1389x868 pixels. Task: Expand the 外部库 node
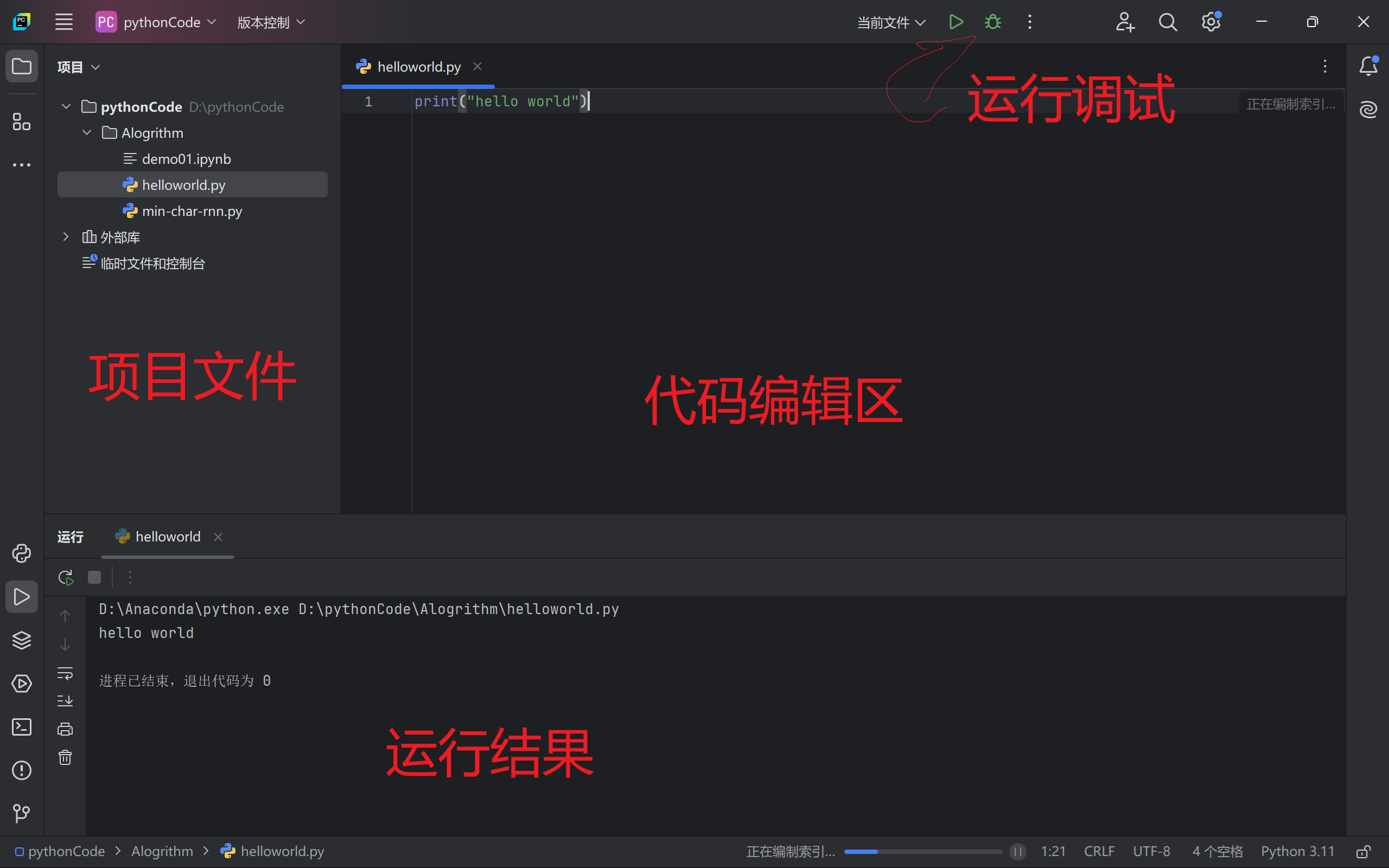66,237
